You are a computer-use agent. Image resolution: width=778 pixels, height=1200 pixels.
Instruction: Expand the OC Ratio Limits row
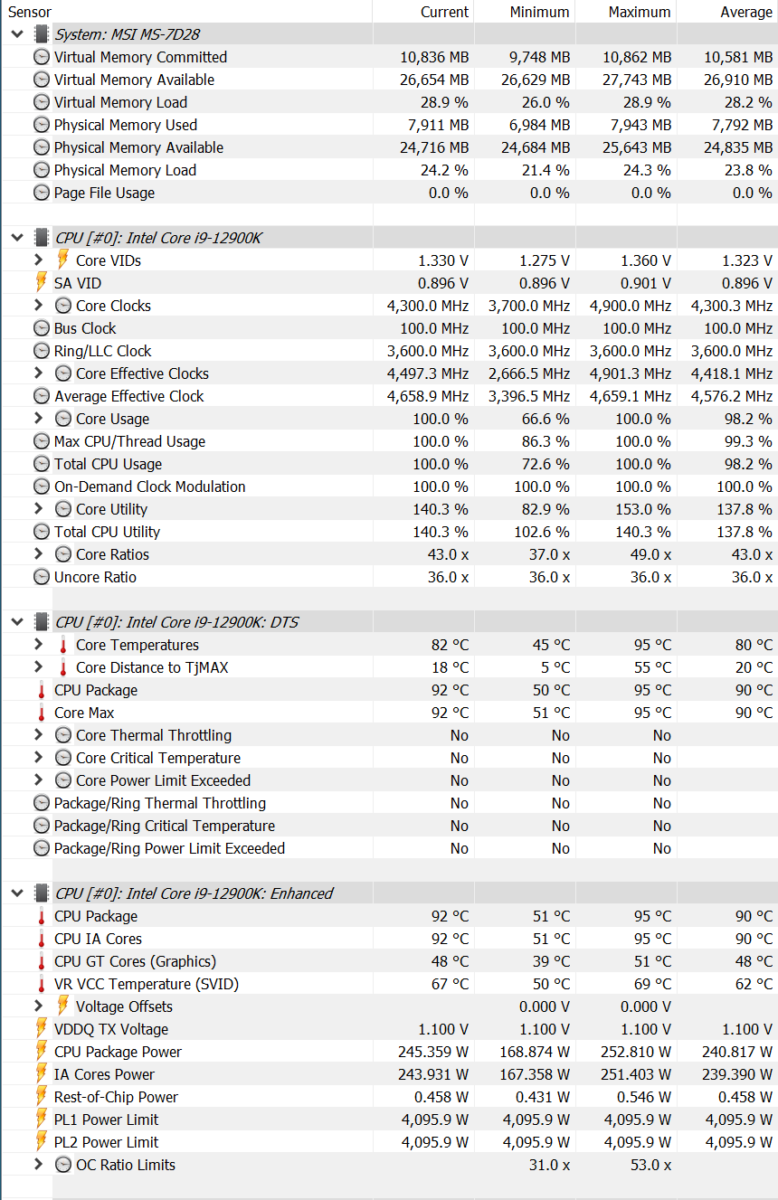point(39,1165)
